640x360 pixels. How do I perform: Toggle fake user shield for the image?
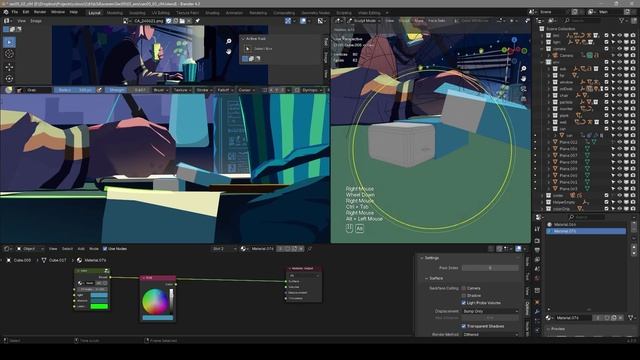coord(169,20)
